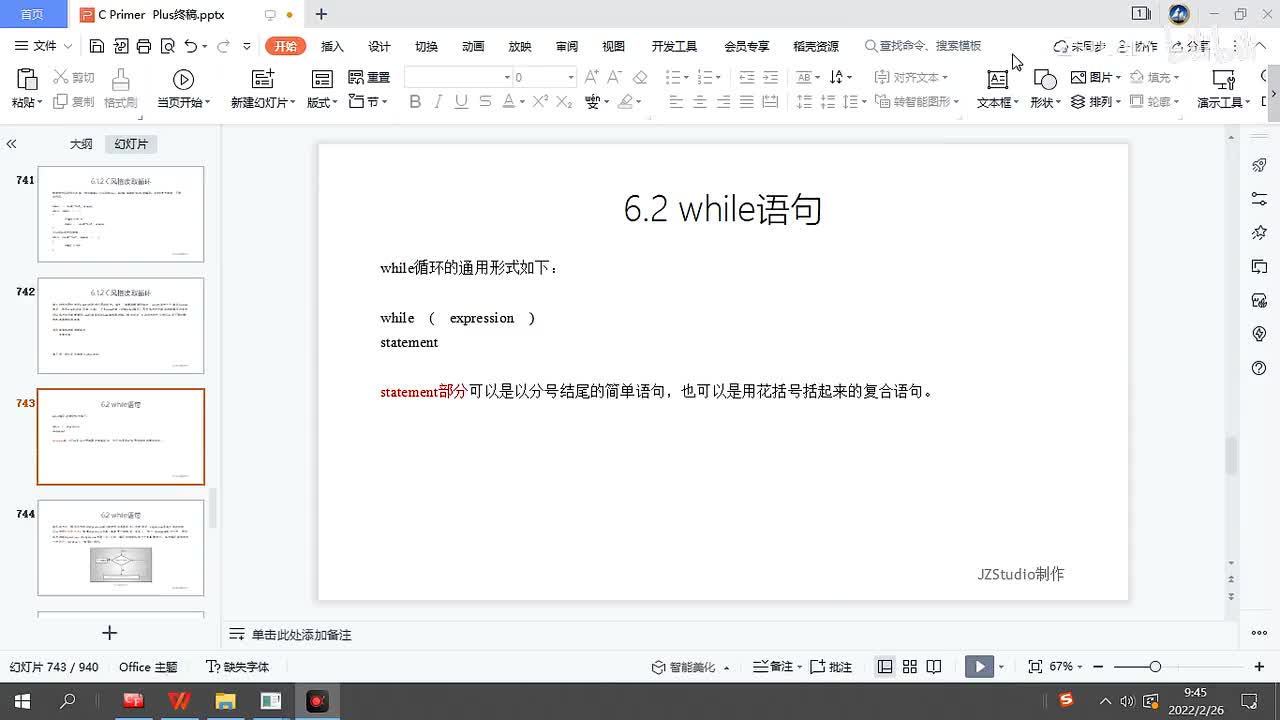Click the New Slide (新建幻灯片) icon
Screen dimensions: 1280x720
(x=262, y=80)
